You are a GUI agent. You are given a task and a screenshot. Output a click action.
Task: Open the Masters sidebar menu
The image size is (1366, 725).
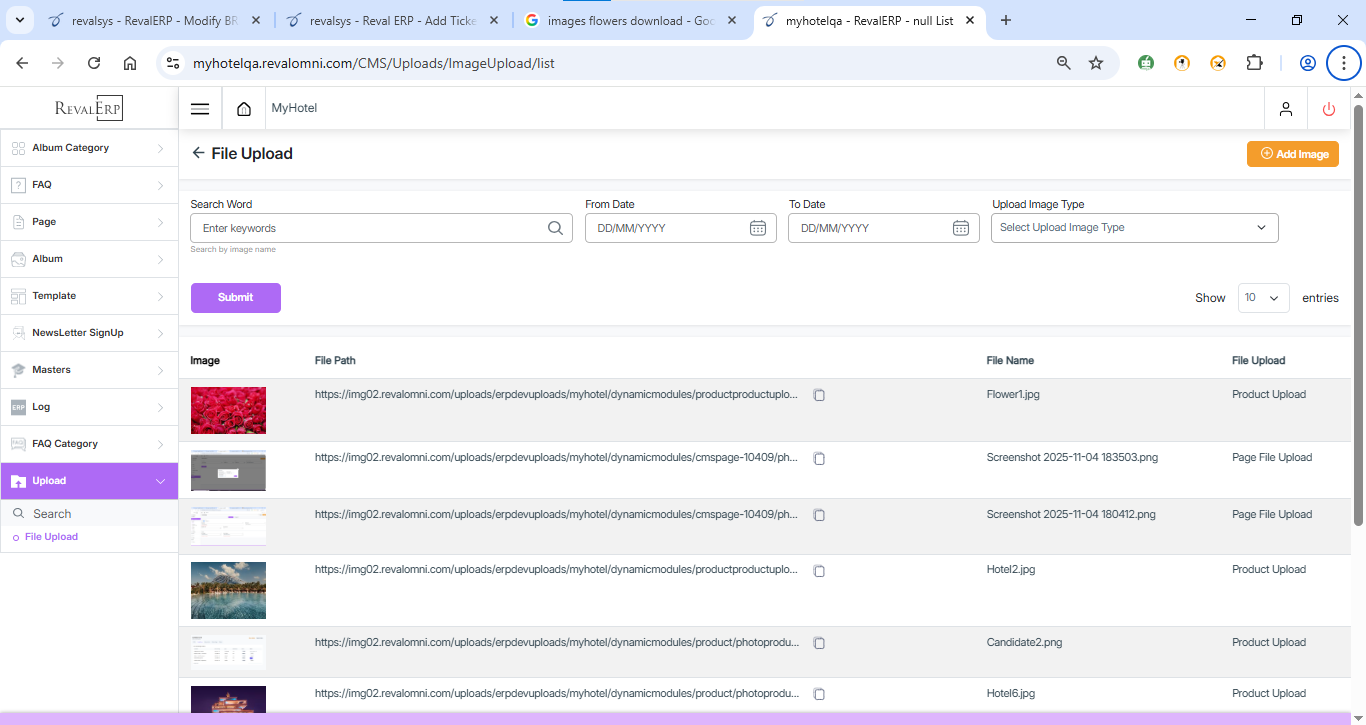pos(89,370)
